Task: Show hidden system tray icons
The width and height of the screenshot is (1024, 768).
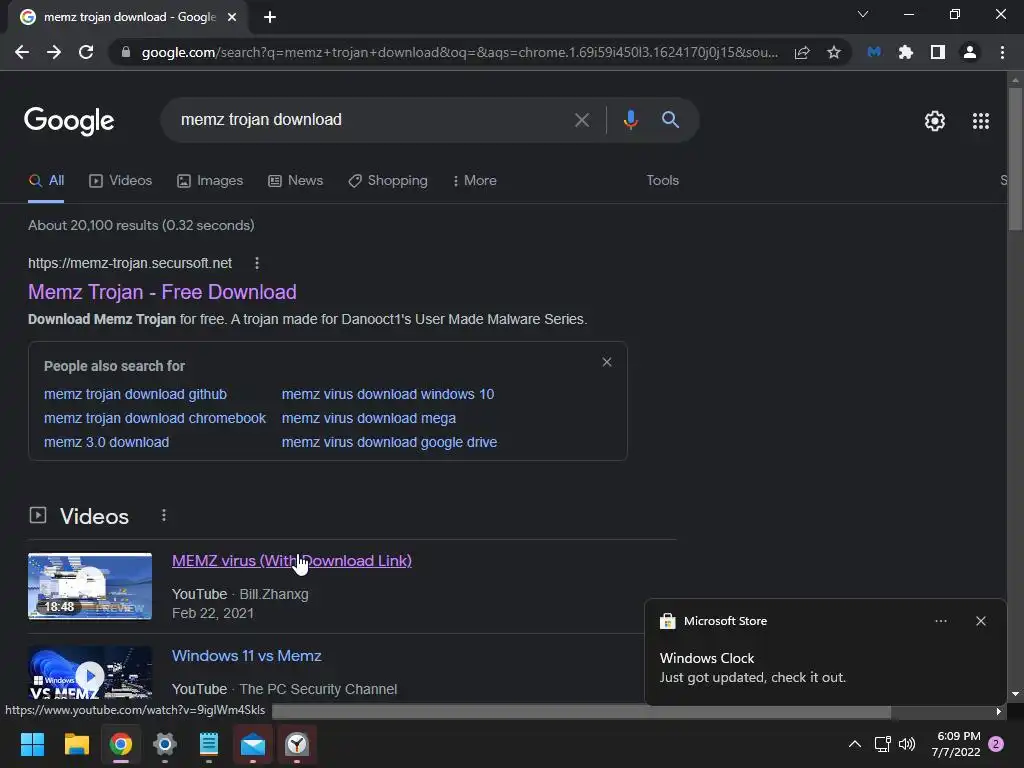Action: click(x=854, y=744)
